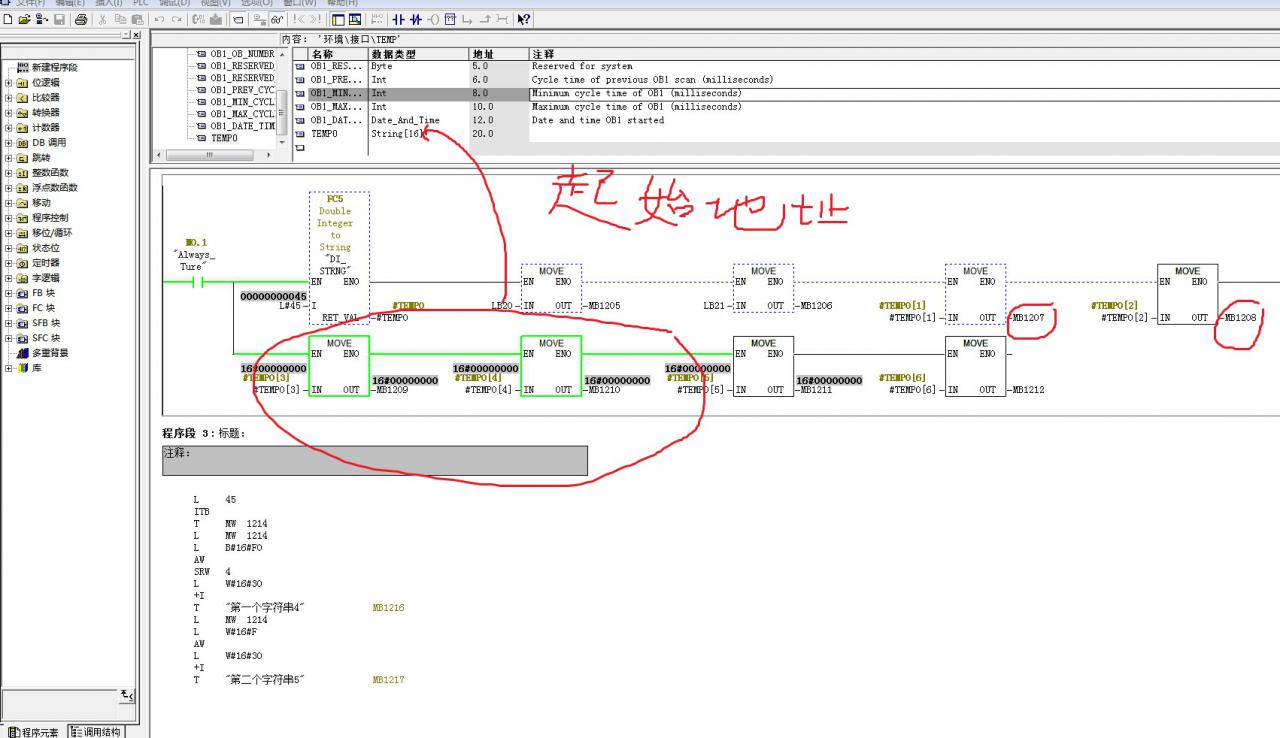Expand the 计数器 tree node

point(9,127)
